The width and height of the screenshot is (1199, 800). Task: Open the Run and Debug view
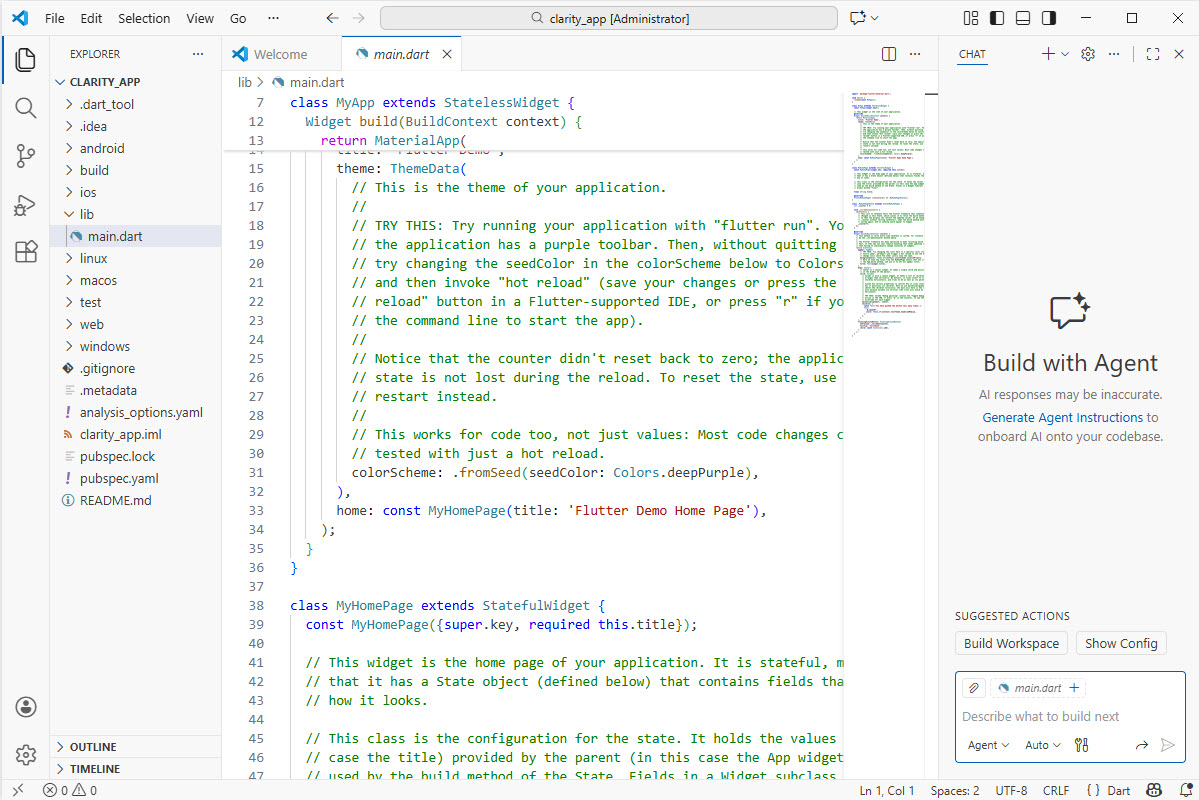tap(25, 205)
